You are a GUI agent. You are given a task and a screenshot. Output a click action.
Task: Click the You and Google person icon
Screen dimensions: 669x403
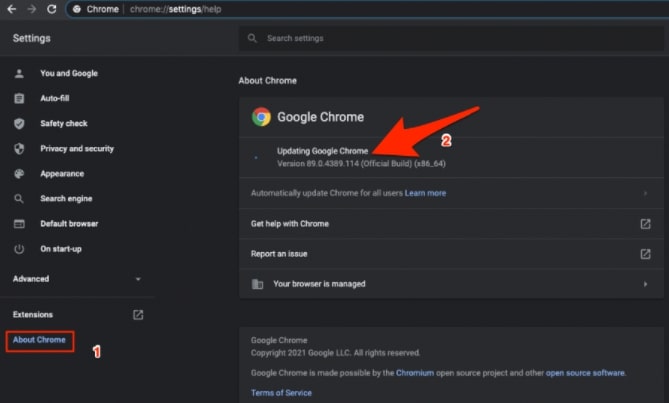(19, 73)
